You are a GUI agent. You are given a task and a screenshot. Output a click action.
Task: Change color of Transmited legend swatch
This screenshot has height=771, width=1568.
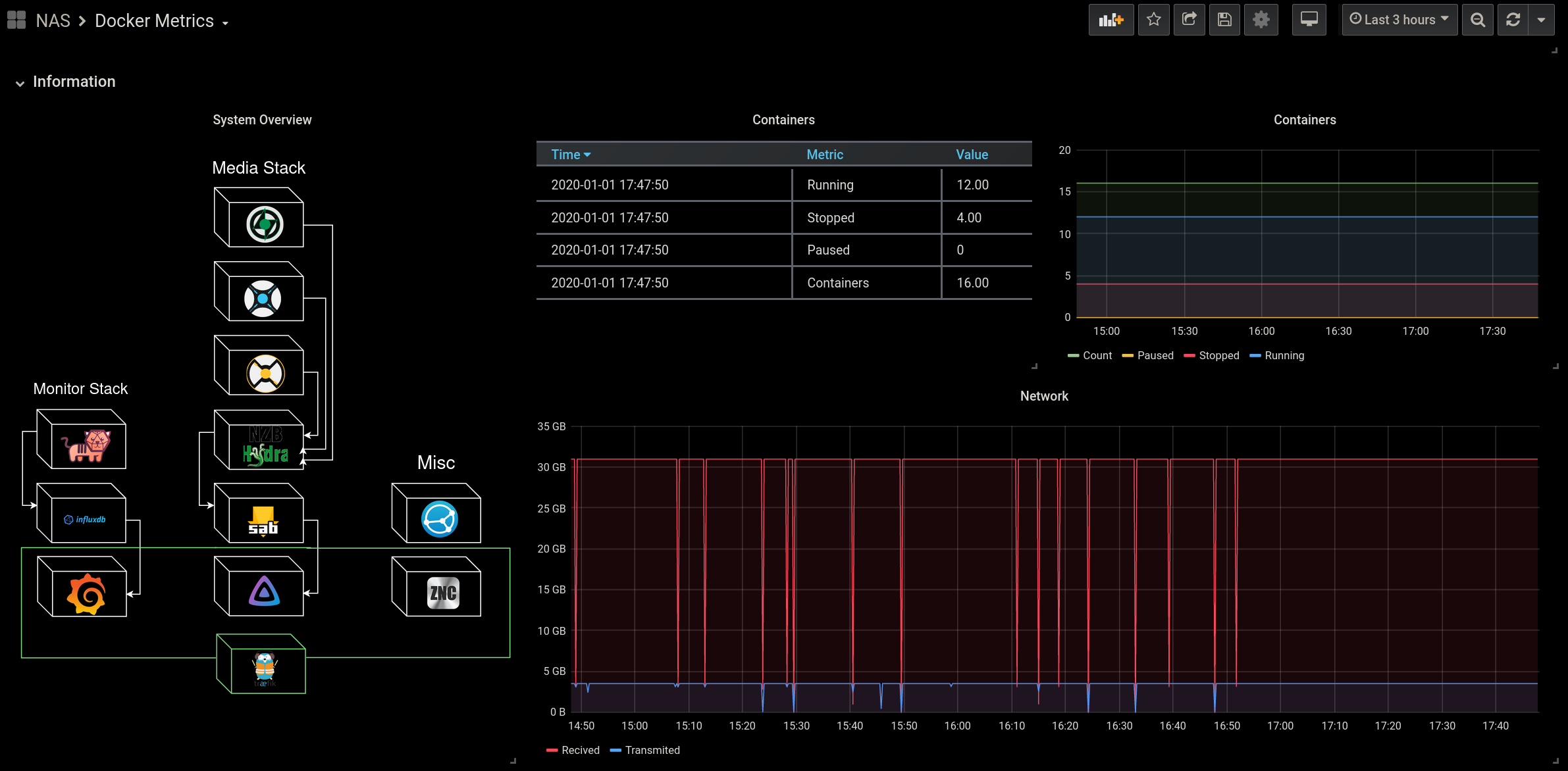click(615, 751)
